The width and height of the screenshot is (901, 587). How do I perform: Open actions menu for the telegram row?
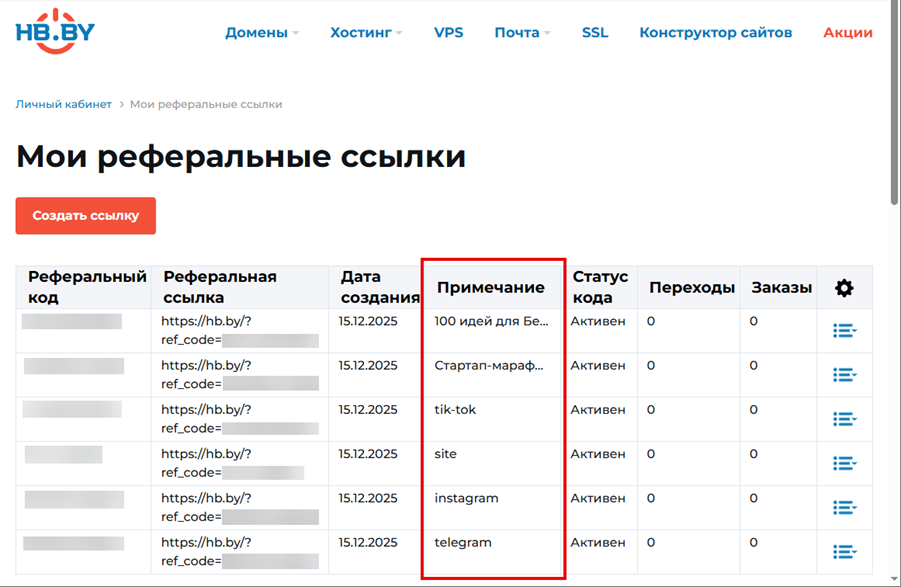845,551
